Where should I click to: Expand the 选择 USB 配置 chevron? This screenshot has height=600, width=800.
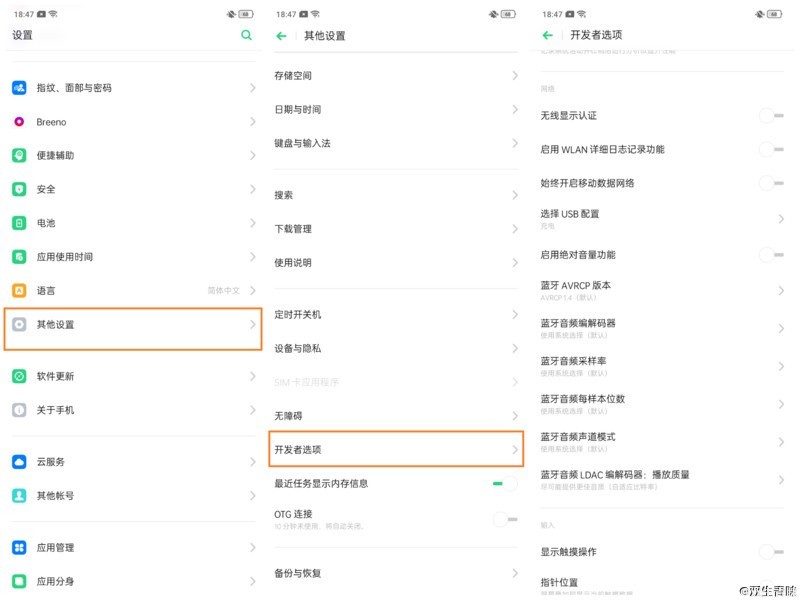[781, 219]
